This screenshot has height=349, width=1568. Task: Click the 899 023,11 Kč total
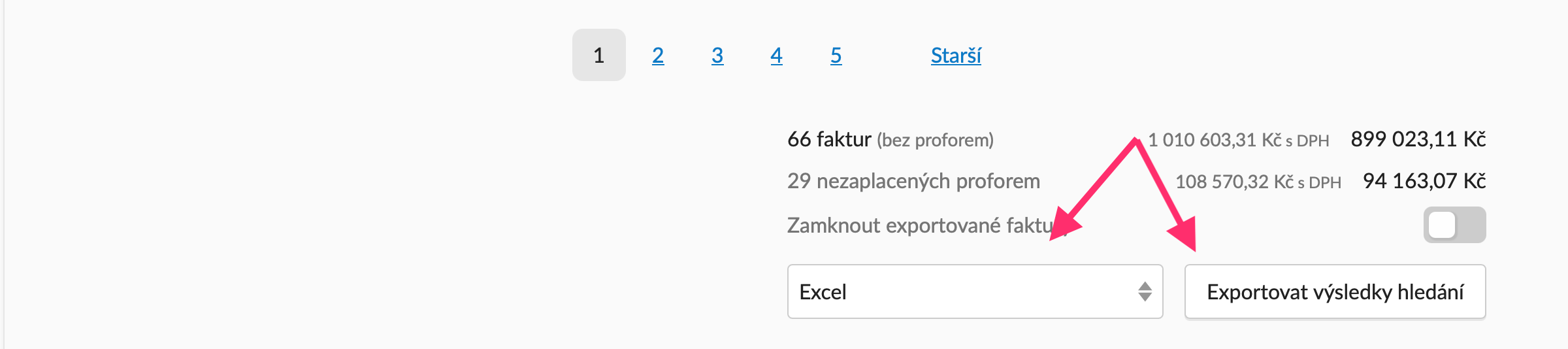pyautogui.click(x=1418, y=139)
